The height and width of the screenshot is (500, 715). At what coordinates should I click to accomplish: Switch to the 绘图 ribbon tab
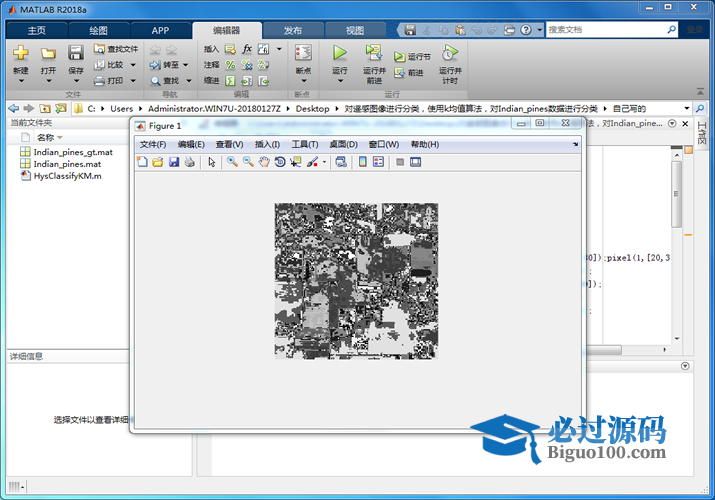click(98, 30)
